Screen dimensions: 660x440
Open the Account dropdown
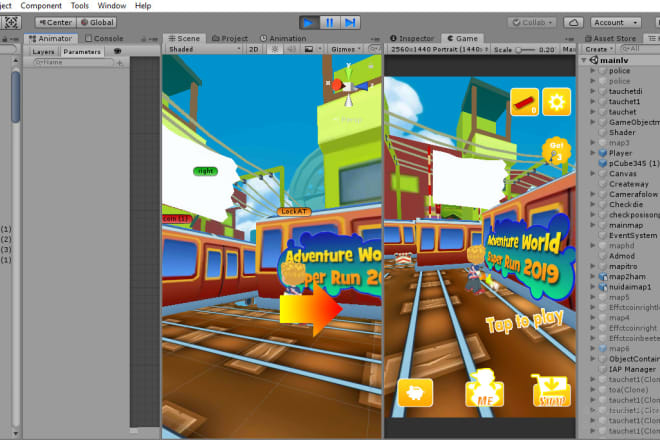pyautogui.click(x=615, y=22)
